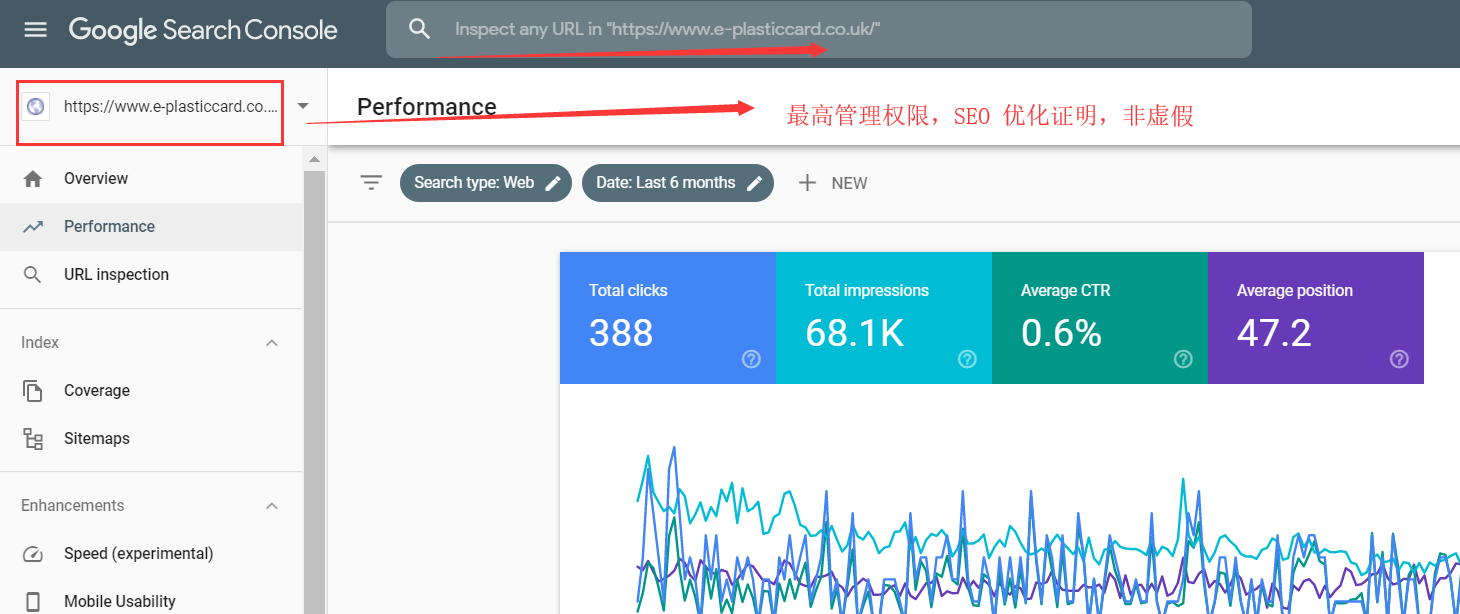Click the plus icon beside NEW
The height and width of the screenshot is (614, 1460).
click(807, 183)
